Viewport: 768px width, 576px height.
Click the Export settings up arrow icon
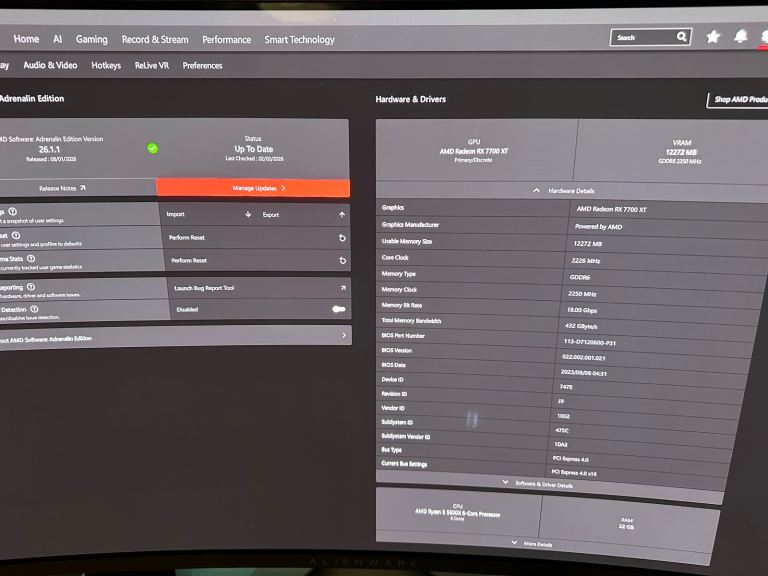pyautogui.click(x=342, y=214)
